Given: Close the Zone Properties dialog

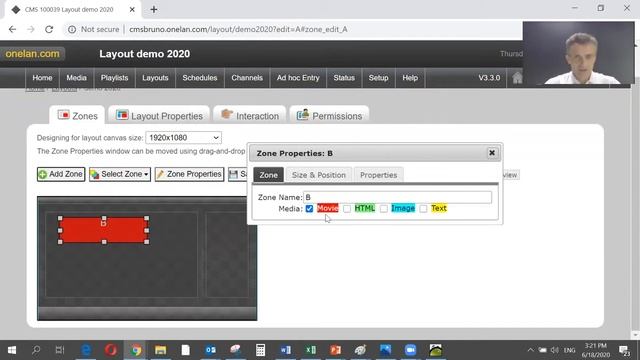Looking at the screenshot, I should tap(492, 153).
